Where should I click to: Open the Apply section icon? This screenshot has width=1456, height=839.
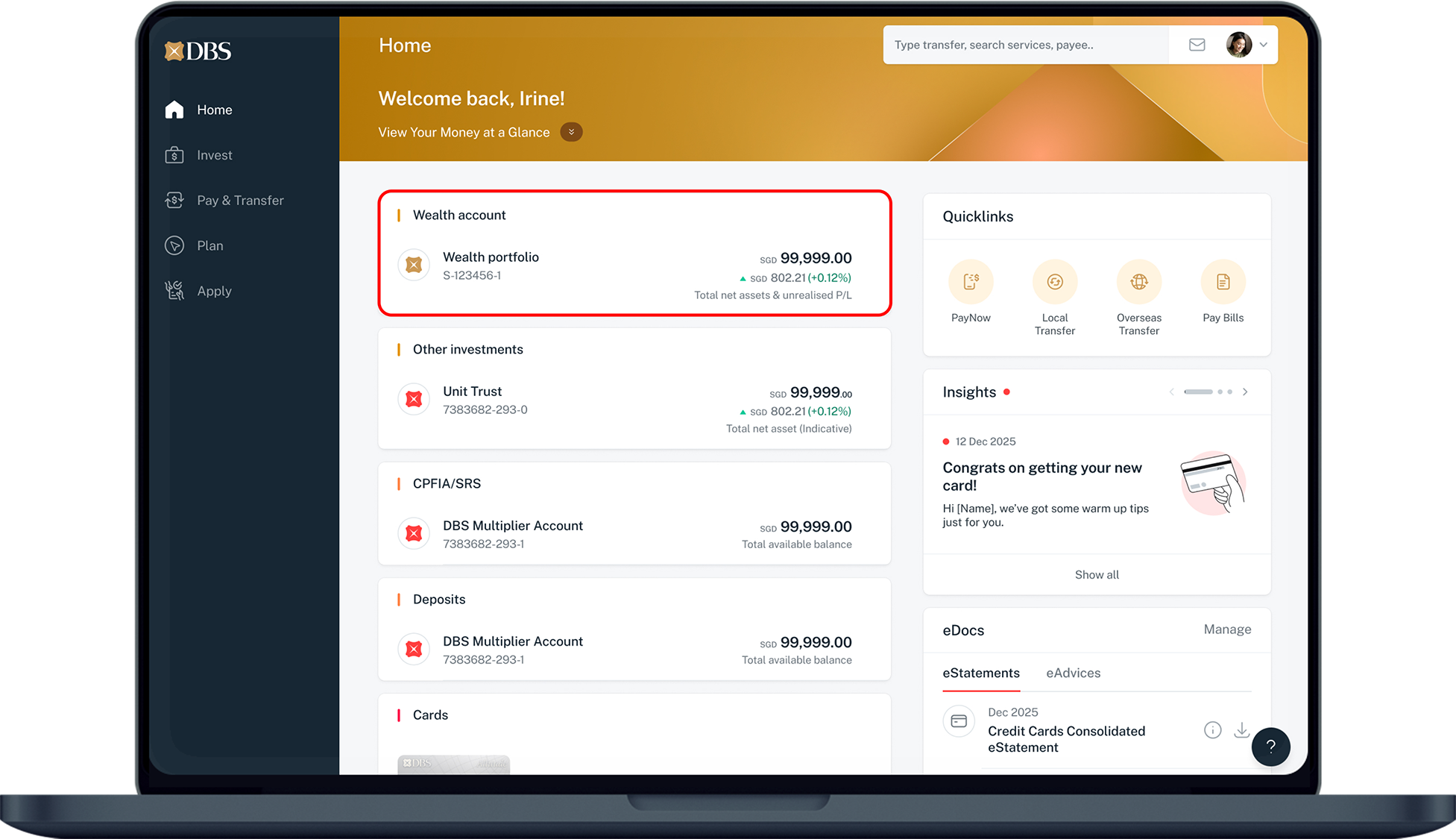[174, 290]
